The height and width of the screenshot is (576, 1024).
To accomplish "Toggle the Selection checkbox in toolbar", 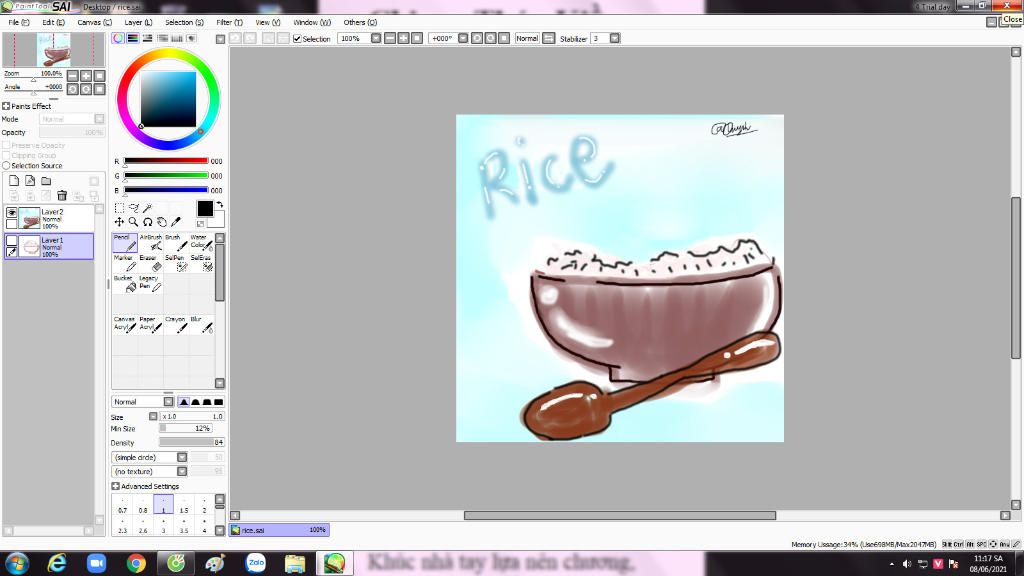I will point(297,39).
